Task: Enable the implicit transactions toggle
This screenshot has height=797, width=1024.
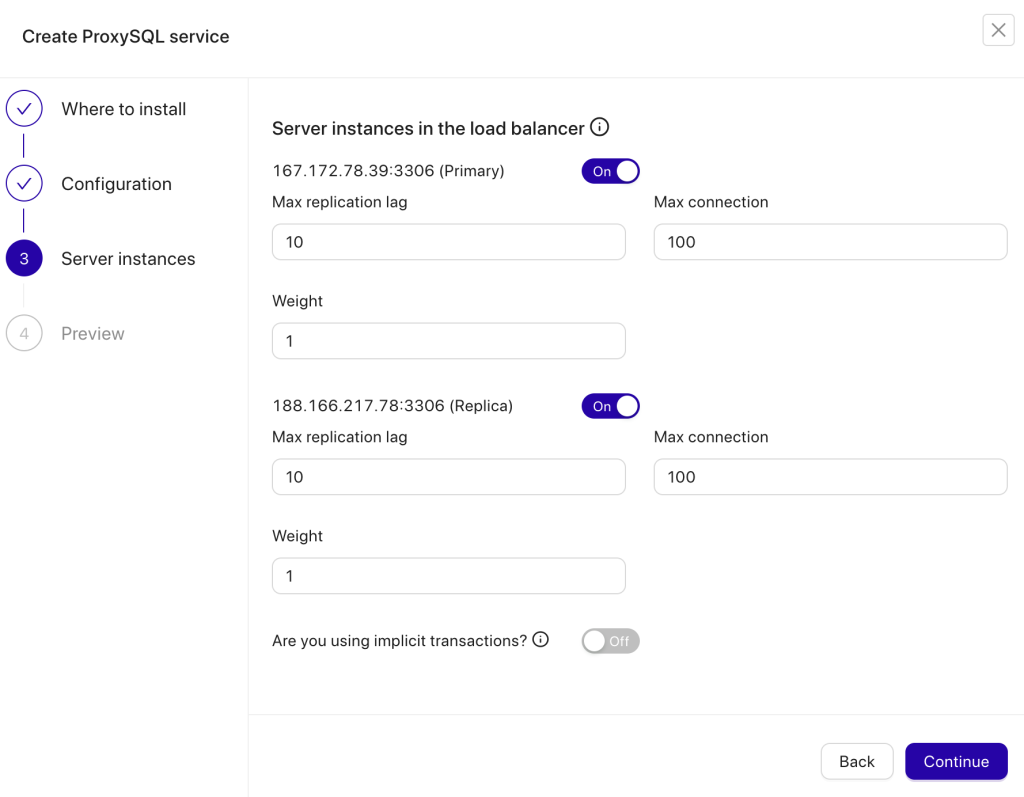Action: (x=610, y=641)
